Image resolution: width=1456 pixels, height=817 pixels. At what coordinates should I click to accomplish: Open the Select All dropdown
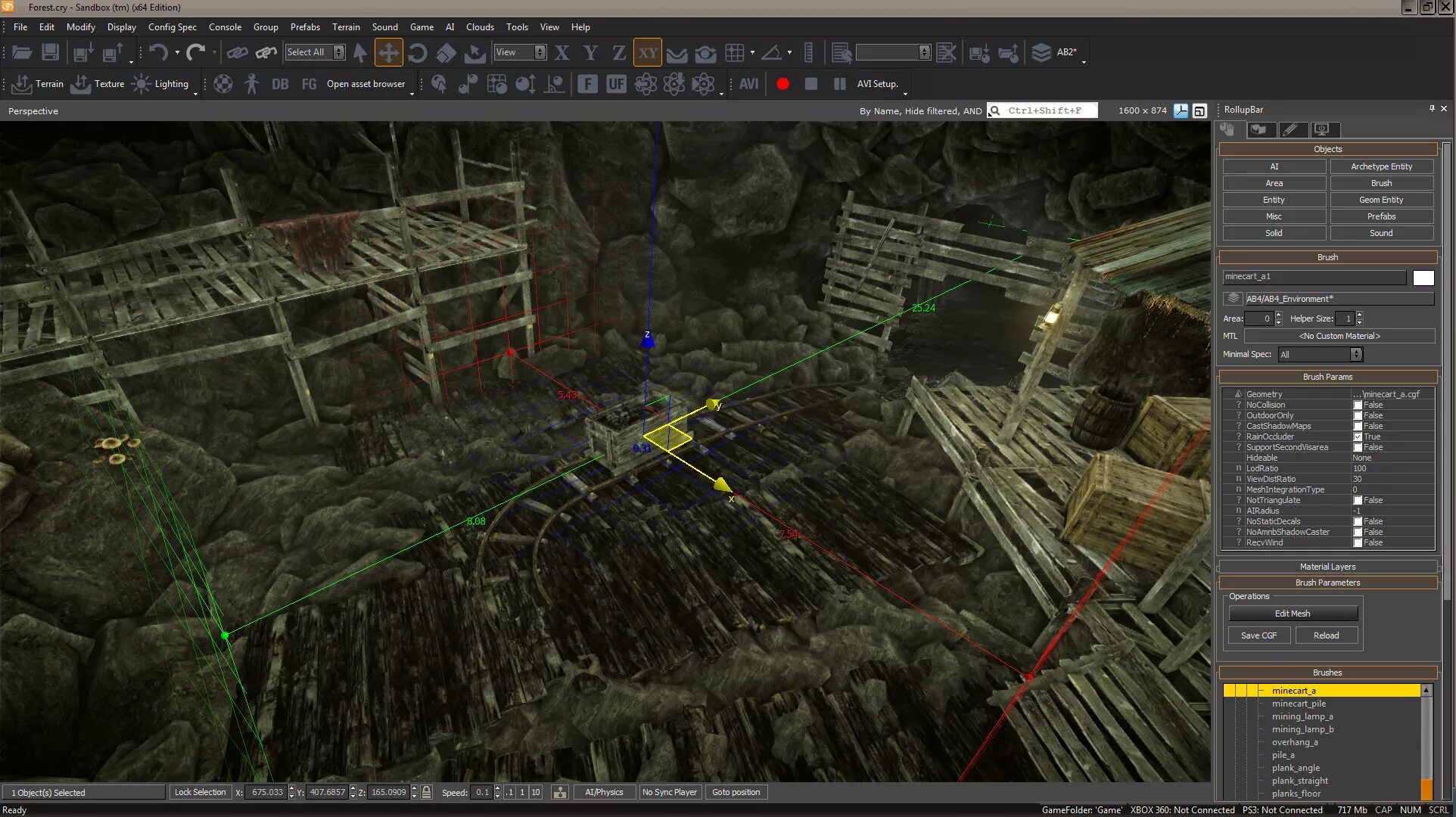(338, 52)
